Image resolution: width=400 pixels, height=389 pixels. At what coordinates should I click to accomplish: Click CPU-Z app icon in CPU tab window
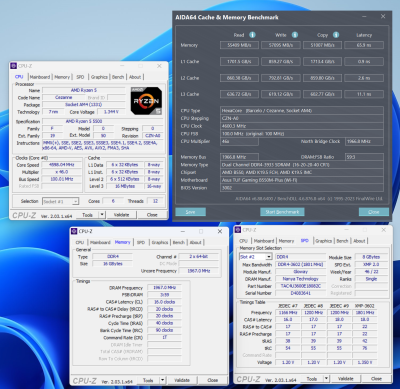pos(14,66)
